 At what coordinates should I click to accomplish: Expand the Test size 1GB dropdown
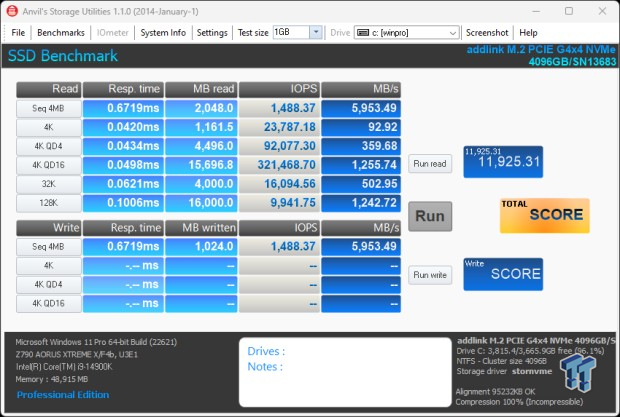point(316,32)
